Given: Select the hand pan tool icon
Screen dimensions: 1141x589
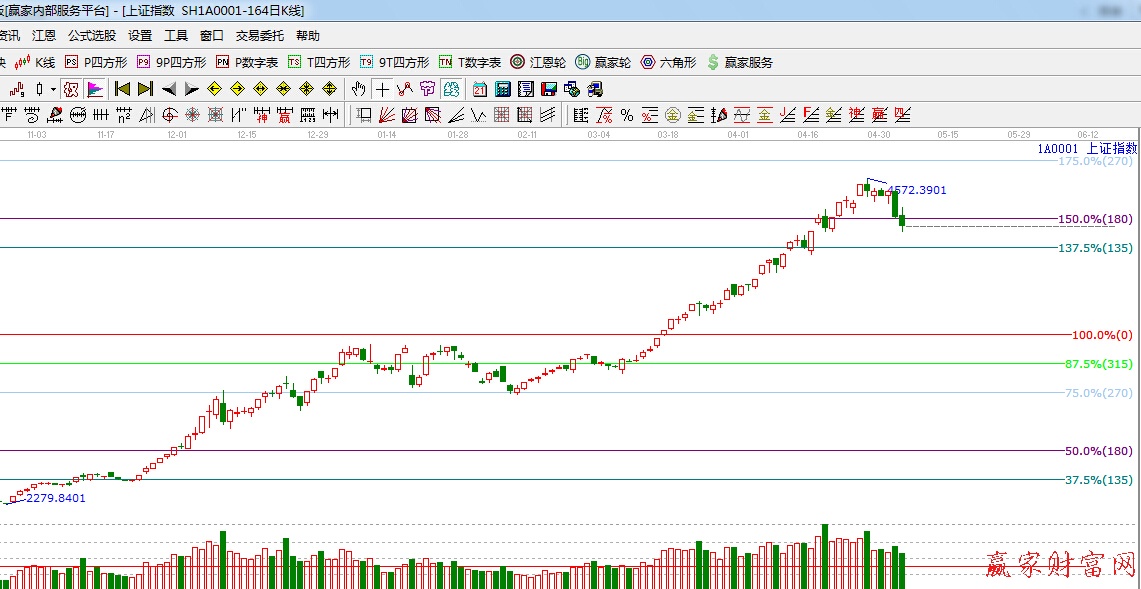Looking at the screenshot, I should [x=359, y=89].
